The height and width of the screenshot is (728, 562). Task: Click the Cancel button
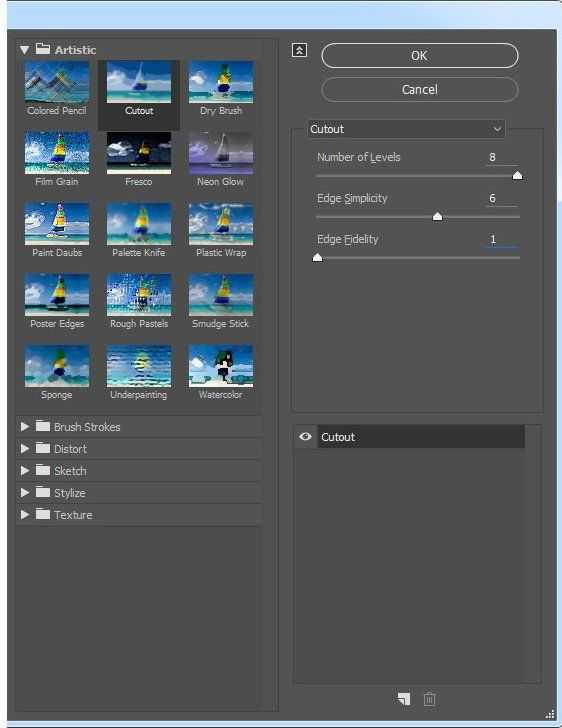(x=419, y=90)
